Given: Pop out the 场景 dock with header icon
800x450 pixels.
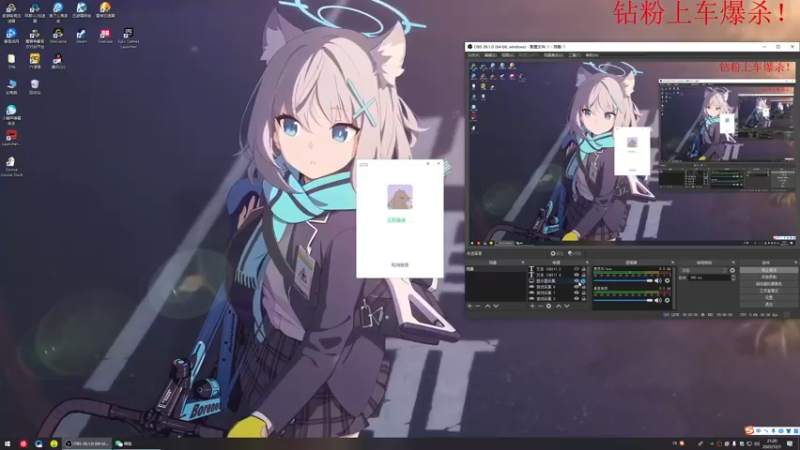Looking at the screenshot, I should [x=522, y=262].
